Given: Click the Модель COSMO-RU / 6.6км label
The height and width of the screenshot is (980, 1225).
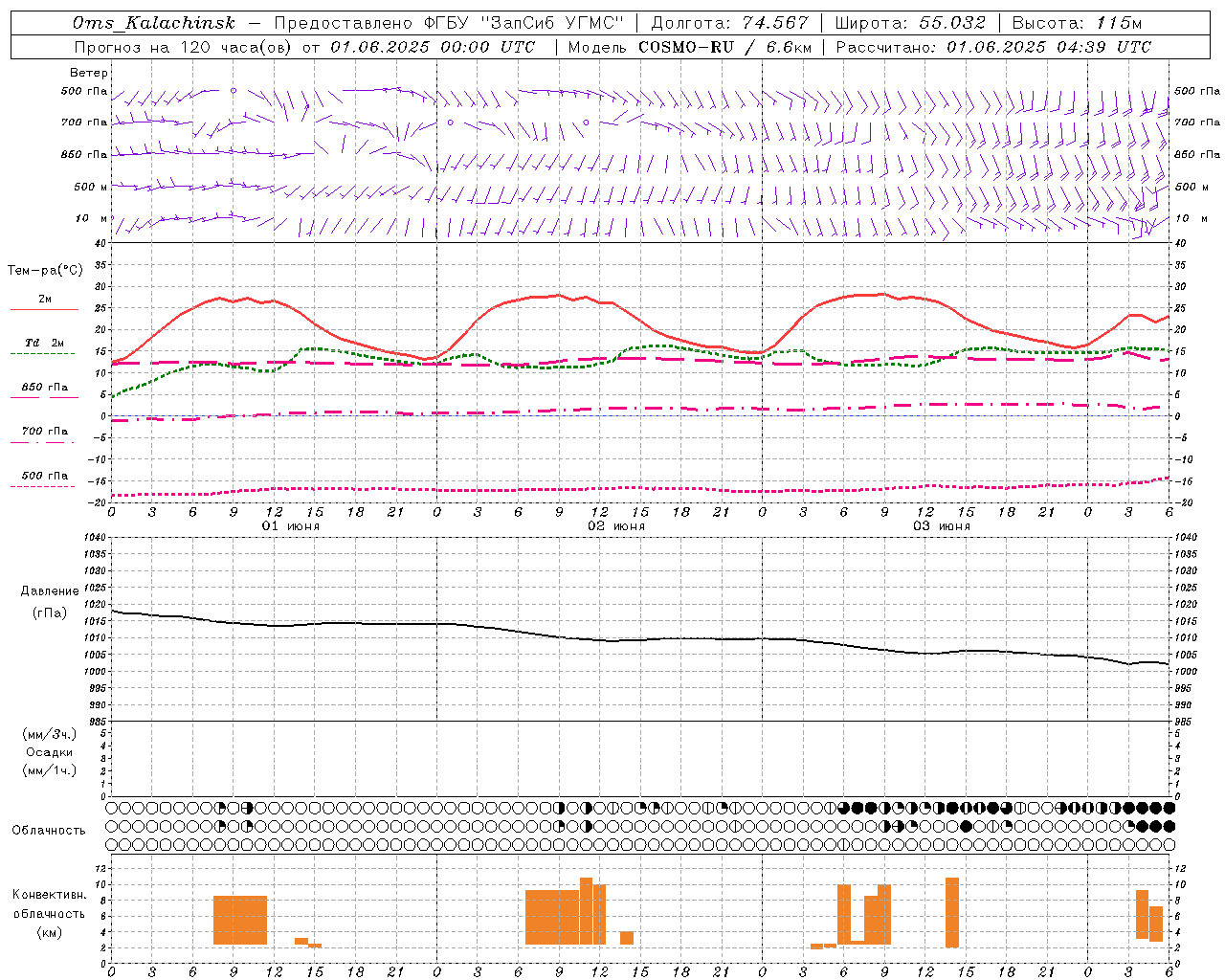Looking at the screenshot, I should click(x=690, y=47).
